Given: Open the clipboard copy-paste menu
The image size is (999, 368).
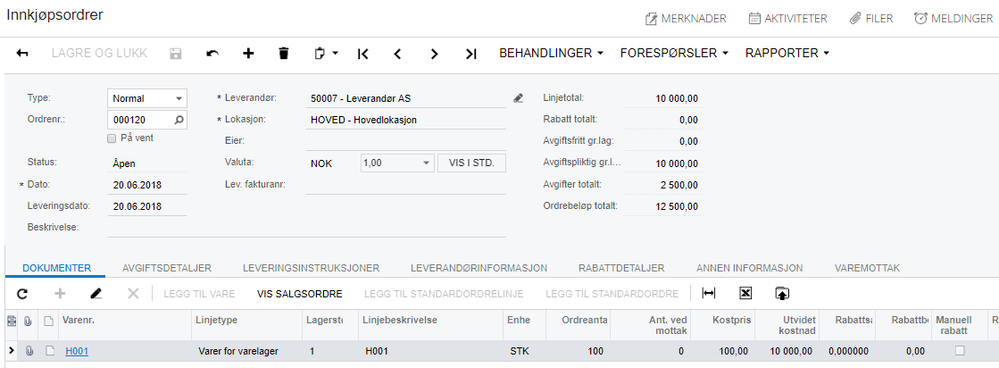Looking at the screenshot, I should click(326, 54).
